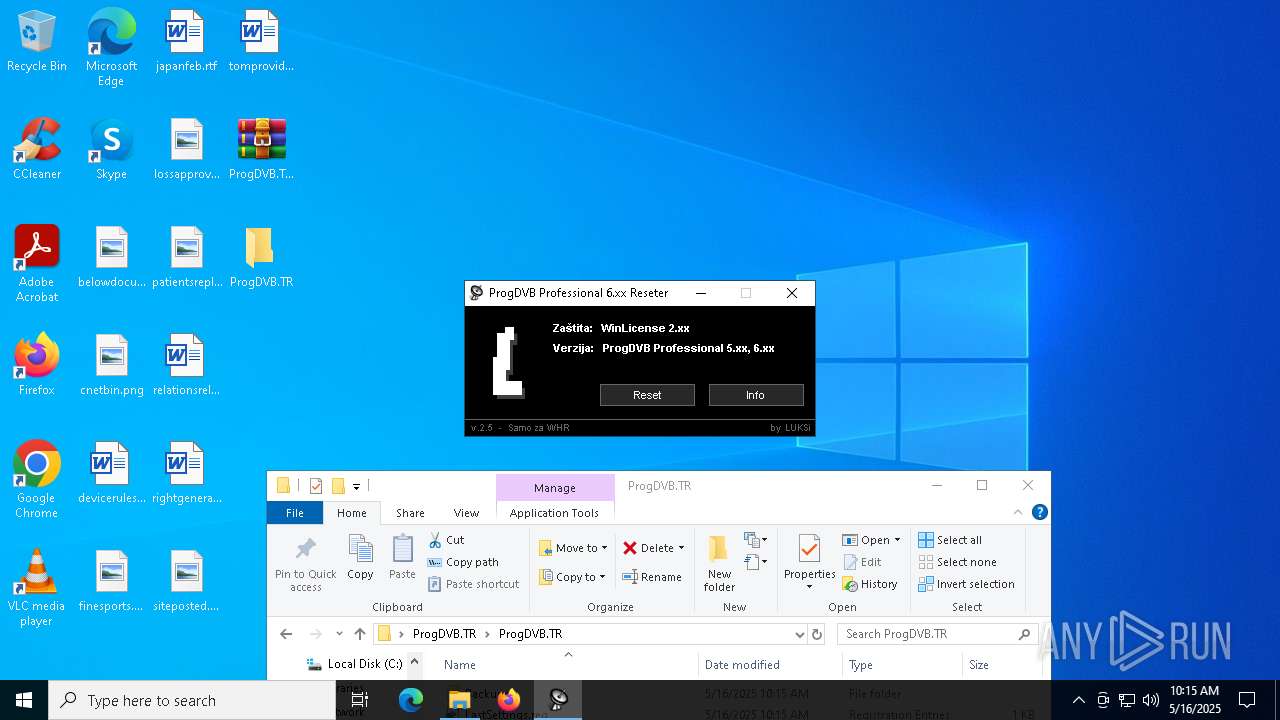Click Rename in the Organize group

[652, 577]
